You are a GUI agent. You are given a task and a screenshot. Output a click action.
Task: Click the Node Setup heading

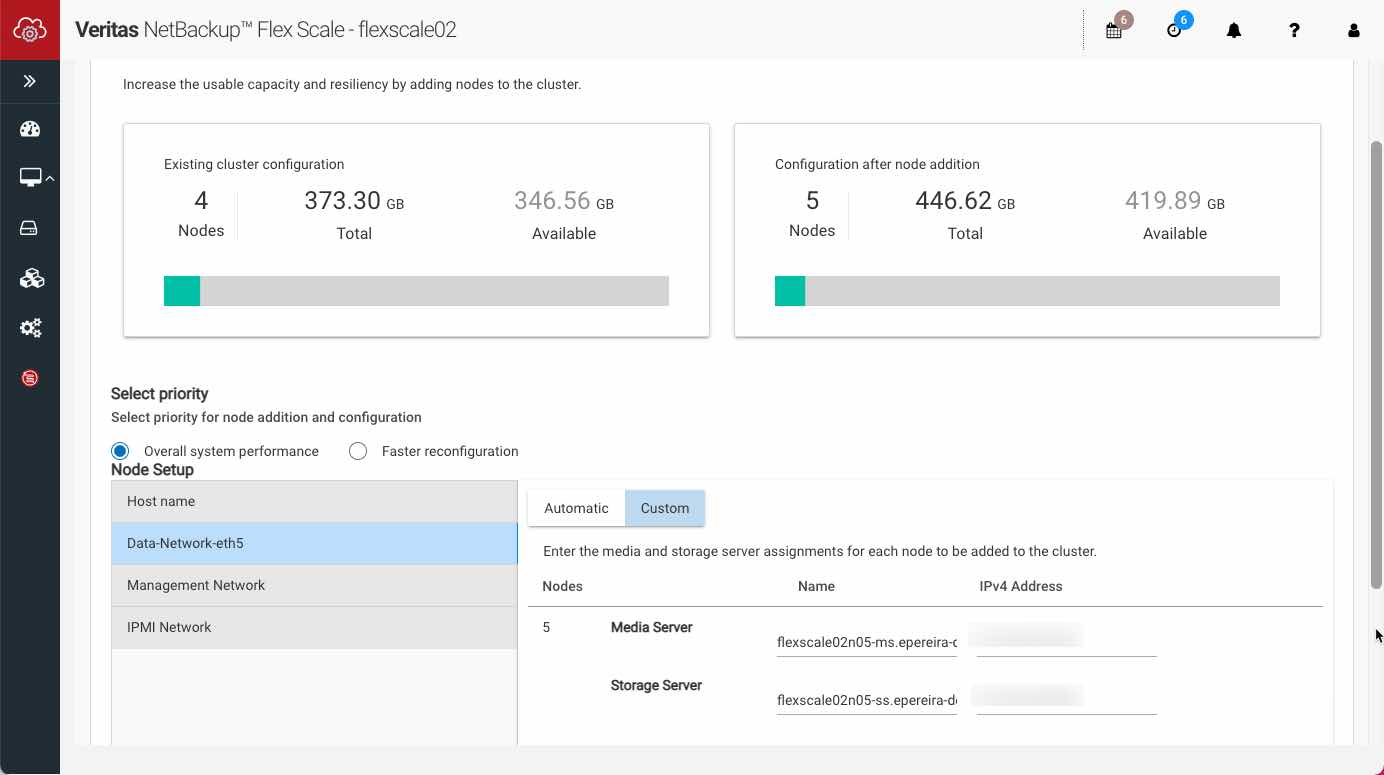152,470
